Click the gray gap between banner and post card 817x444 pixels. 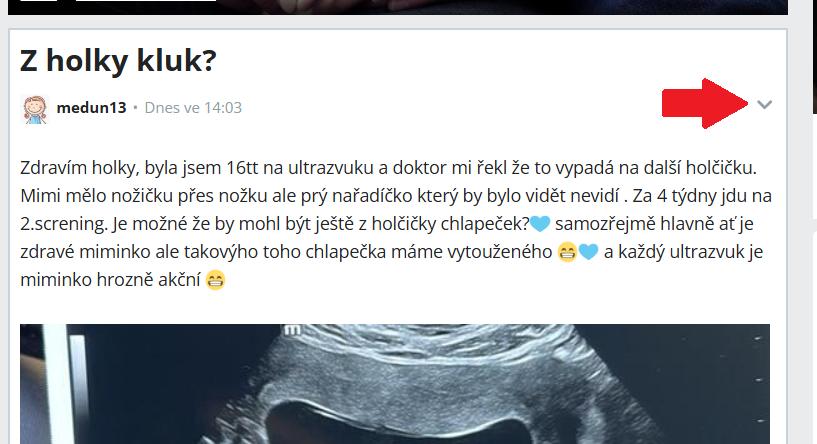coord(398,21)
